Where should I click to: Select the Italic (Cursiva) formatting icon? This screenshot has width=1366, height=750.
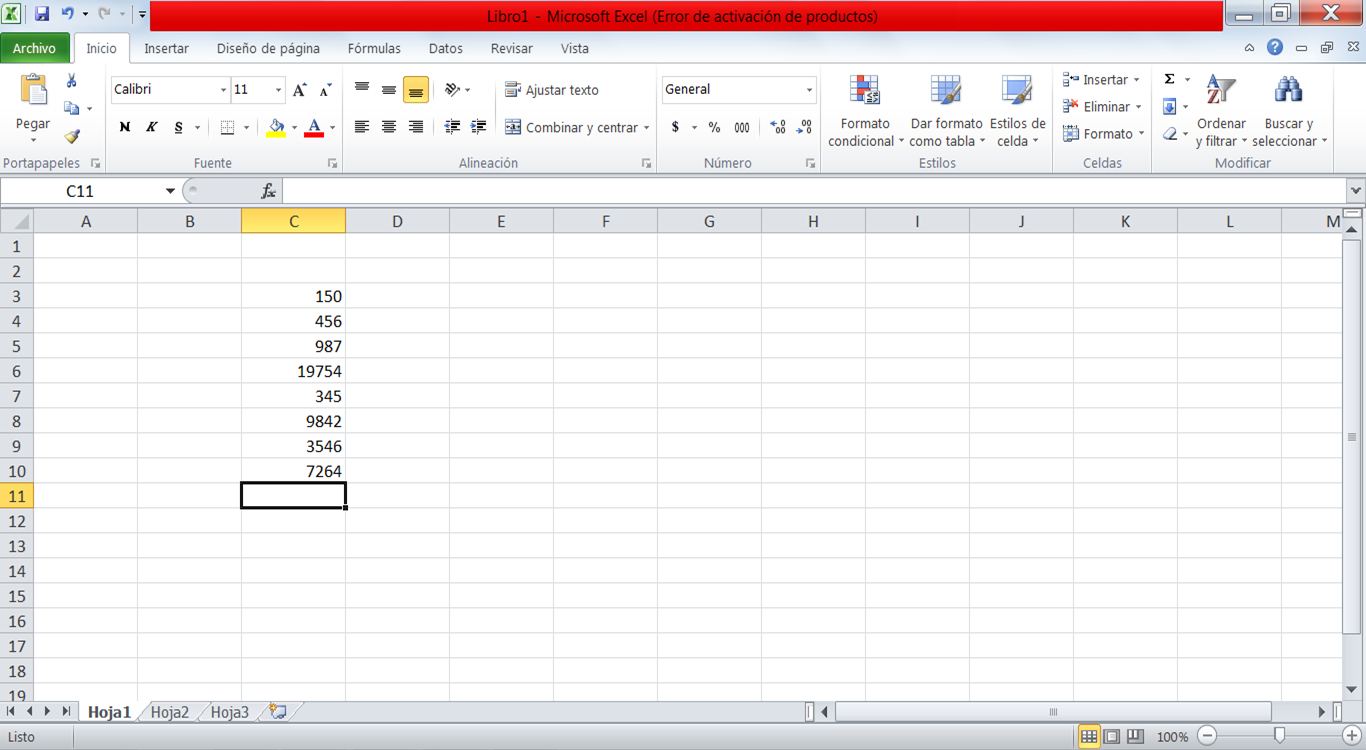click(151, 127)
